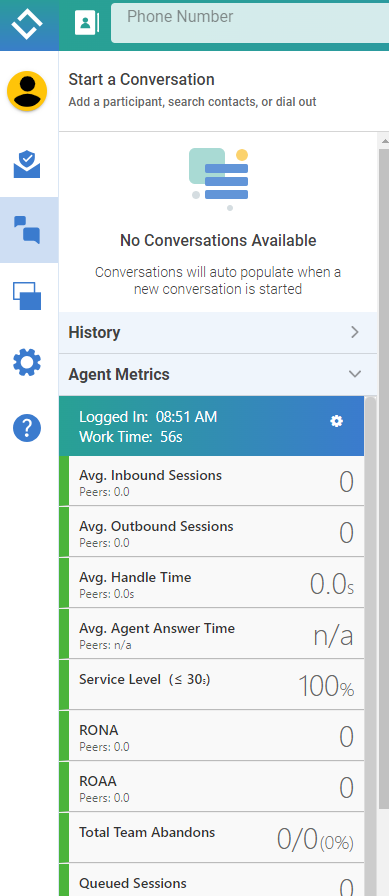389x896 pixels.
Task: Click the app logo in top-left corner
Action: [27, 25]
